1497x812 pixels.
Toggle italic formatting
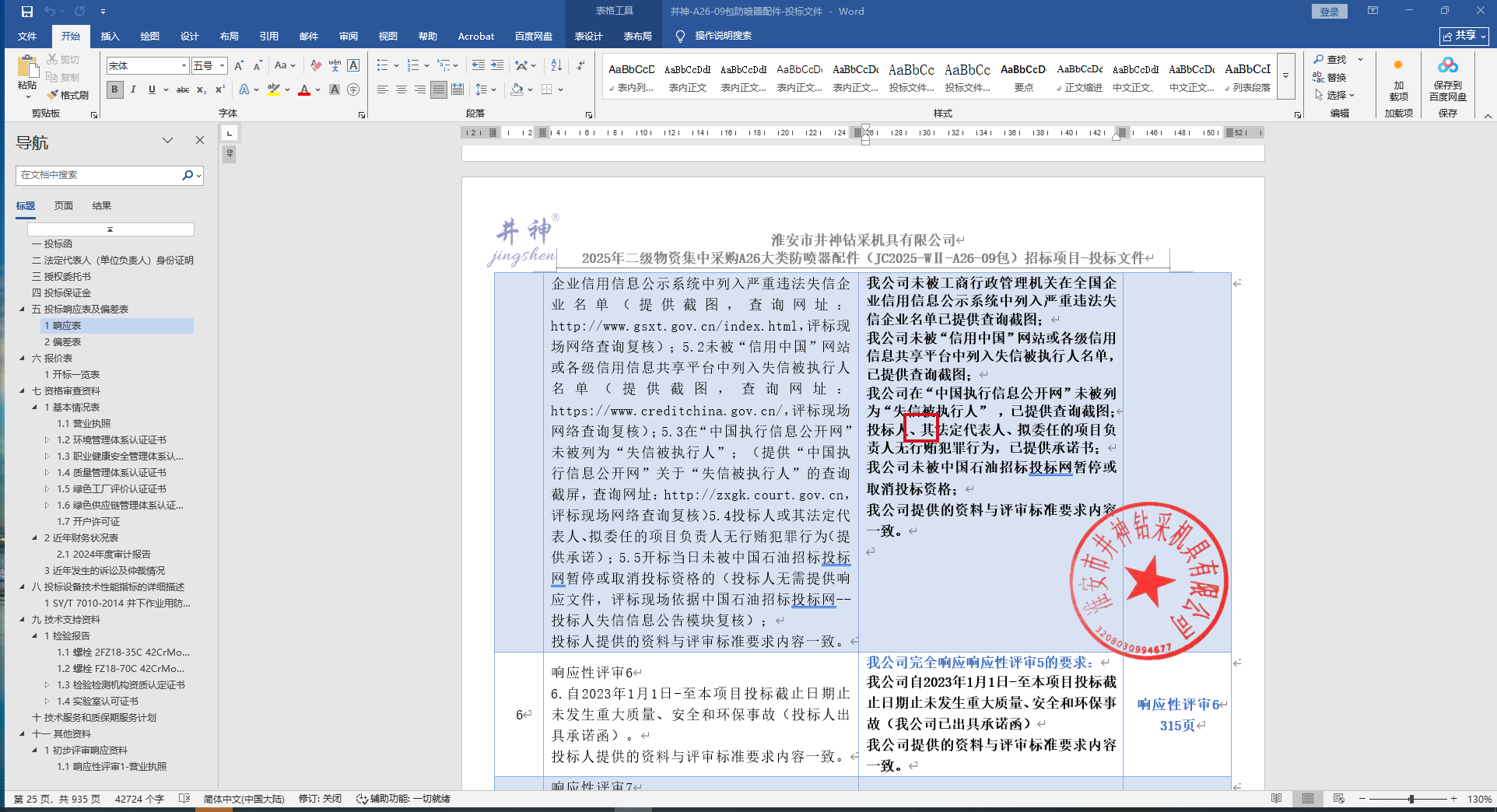pyautogui.click(x=133, y=89)
